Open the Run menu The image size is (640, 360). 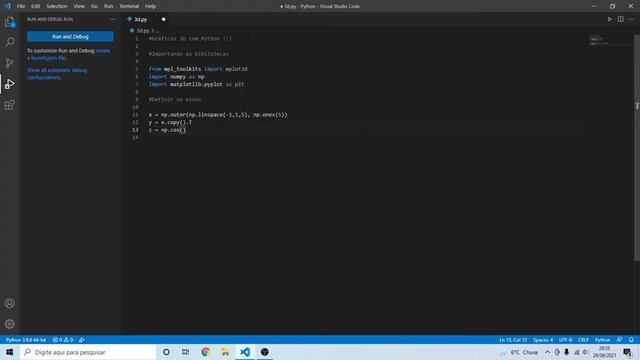(108, 6)
